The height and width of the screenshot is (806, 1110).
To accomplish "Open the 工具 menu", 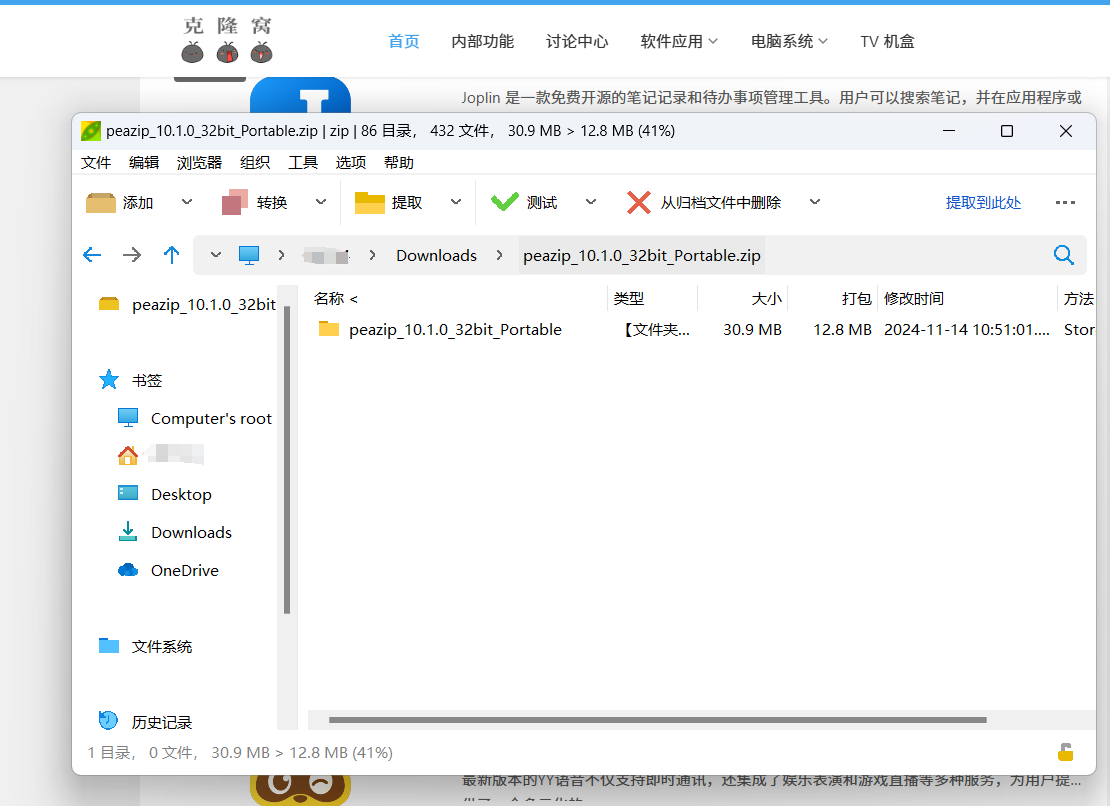I will click(303, 163).
